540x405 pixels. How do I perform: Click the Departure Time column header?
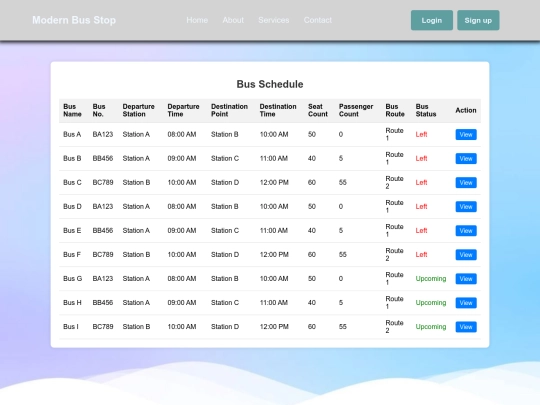coord(183,110)
